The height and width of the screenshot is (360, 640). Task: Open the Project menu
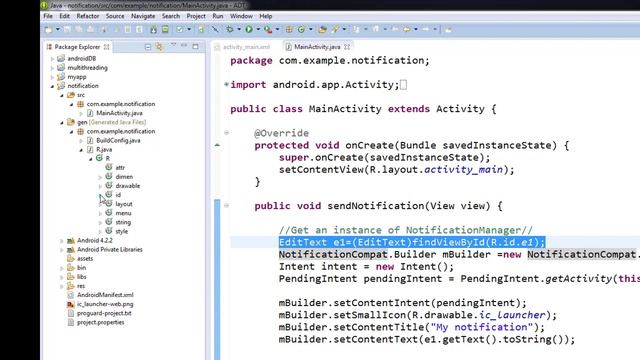pos(196,16)
